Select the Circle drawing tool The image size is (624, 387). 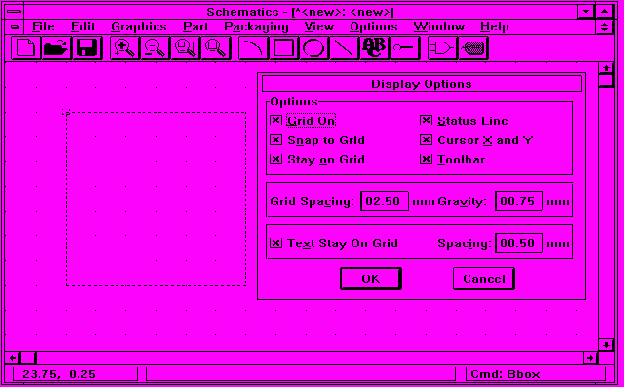point(314,48)
